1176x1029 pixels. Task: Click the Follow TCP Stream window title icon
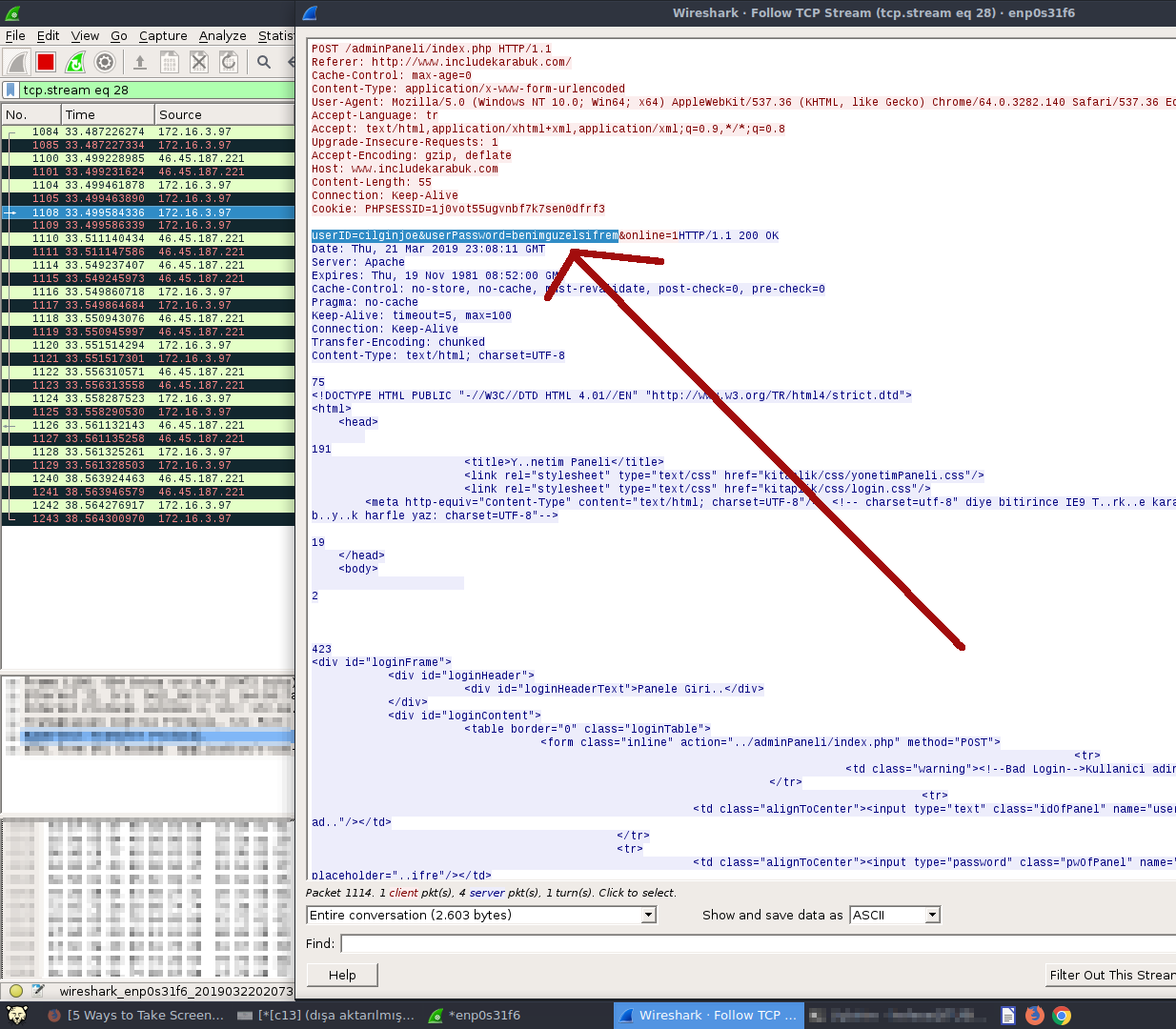click(x=310, y=13)
